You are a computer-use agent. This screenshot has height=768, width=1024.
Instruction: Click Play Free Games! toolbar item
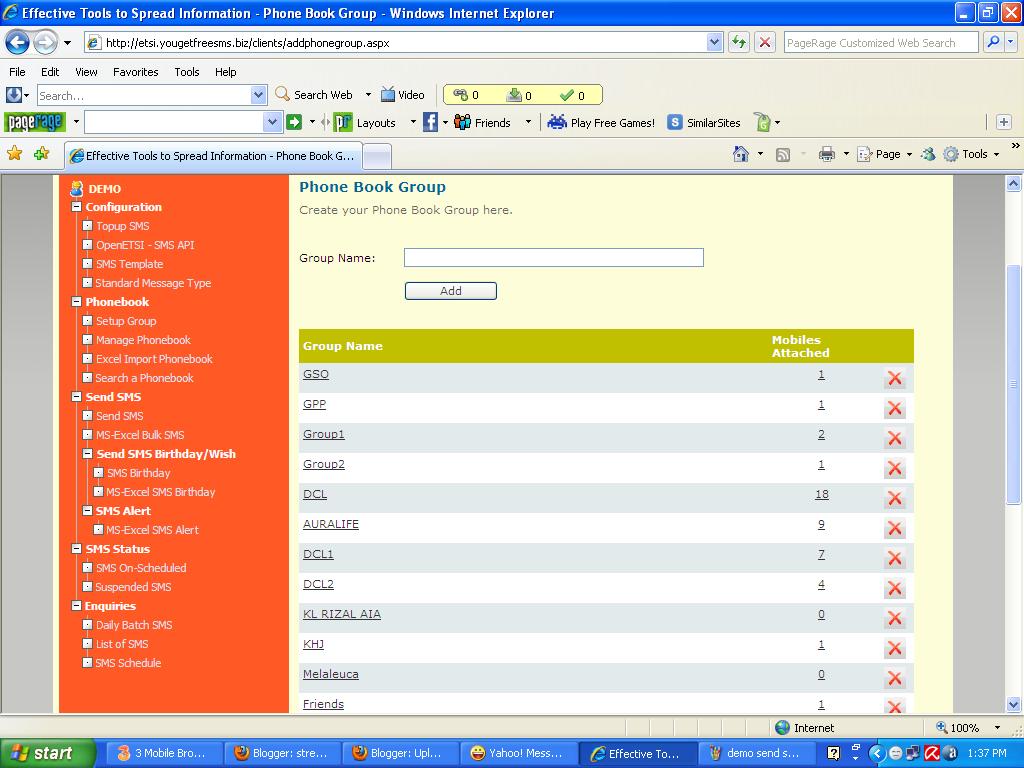pos(601,122)
